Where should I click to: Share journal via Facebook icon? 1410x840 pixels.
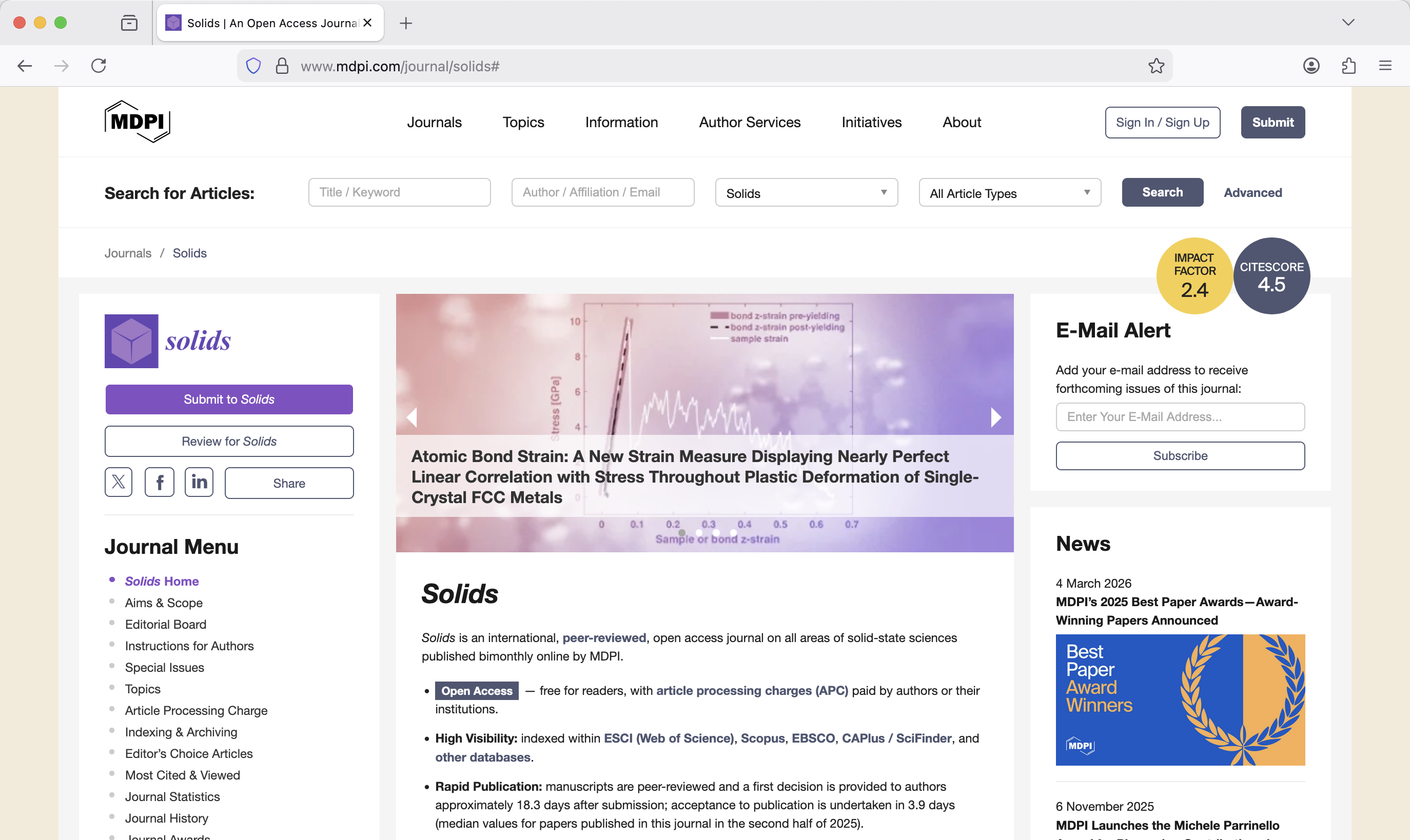click(159, 482)
